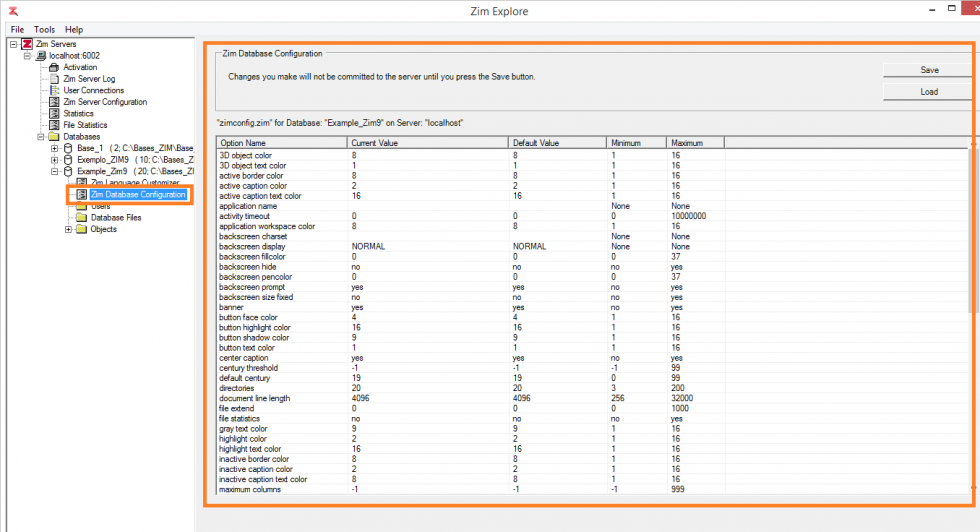
Task: Click the Example_Zim9 database icon
Action: tap(68, 171)
